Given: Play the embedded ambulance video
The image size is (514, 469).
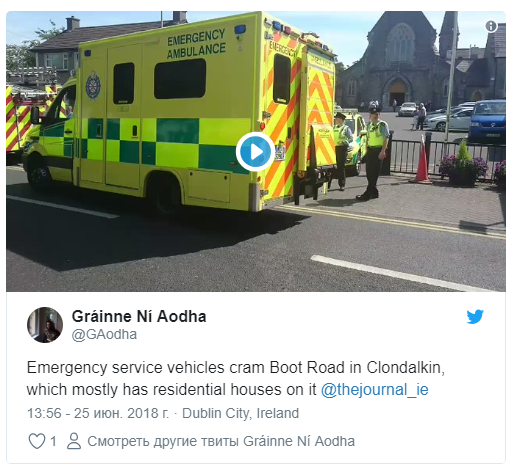Looking at the screenshot, I should [256, 152].
